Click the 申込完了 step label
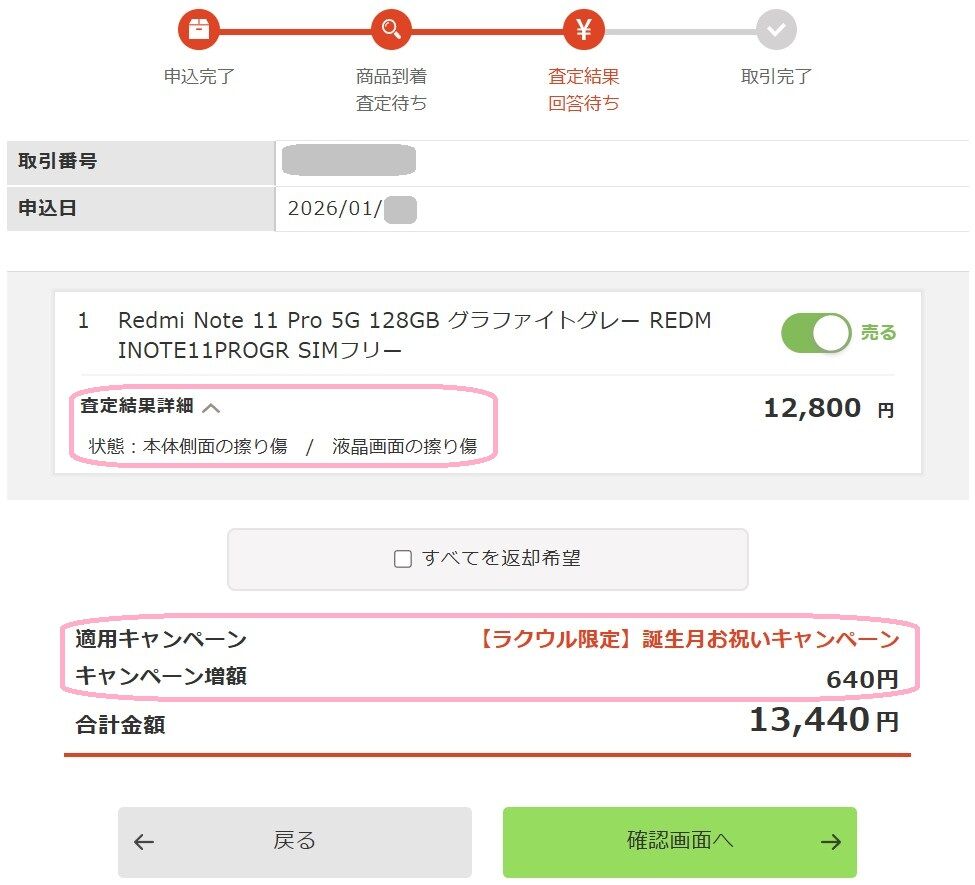The image size is (975, 885). (199, 77)
